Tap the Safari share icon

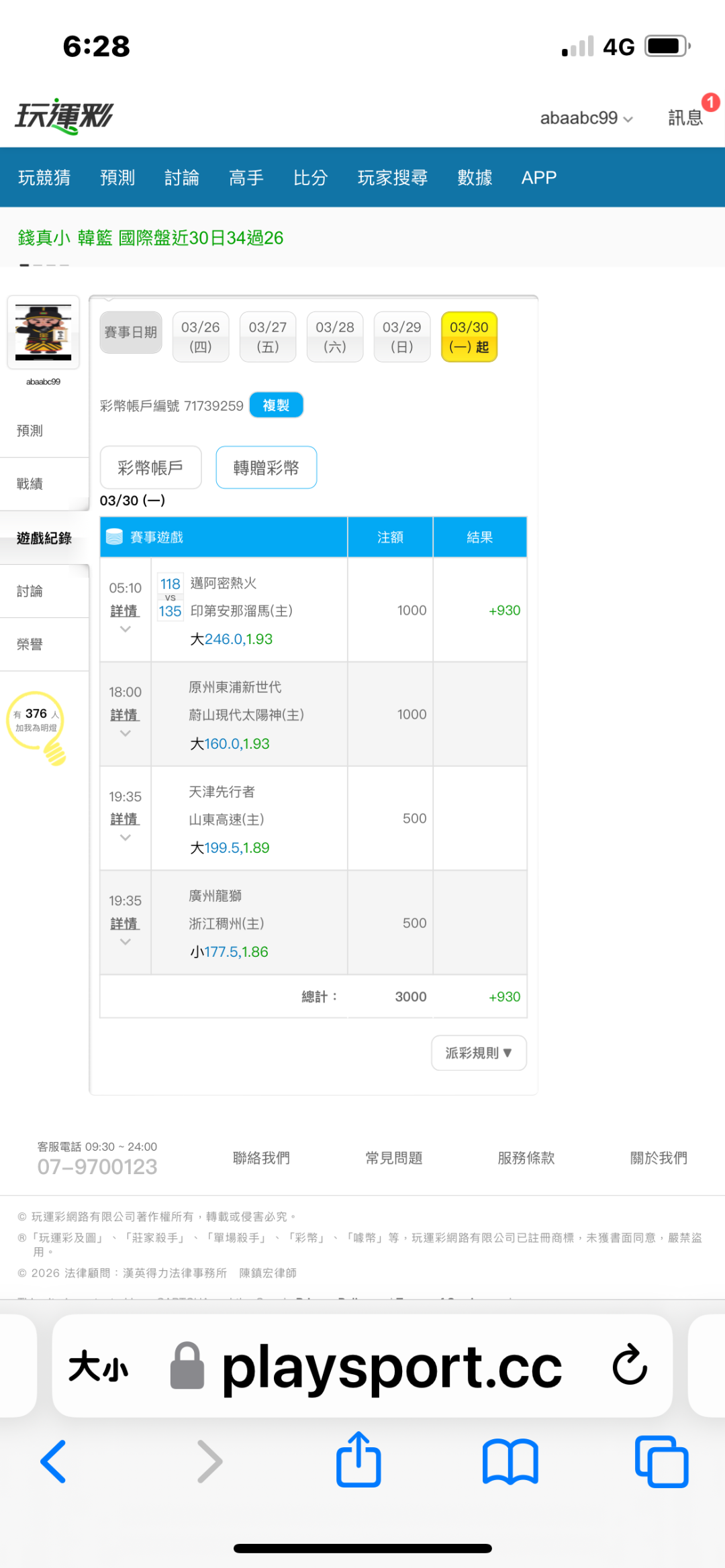[358, 1460]
